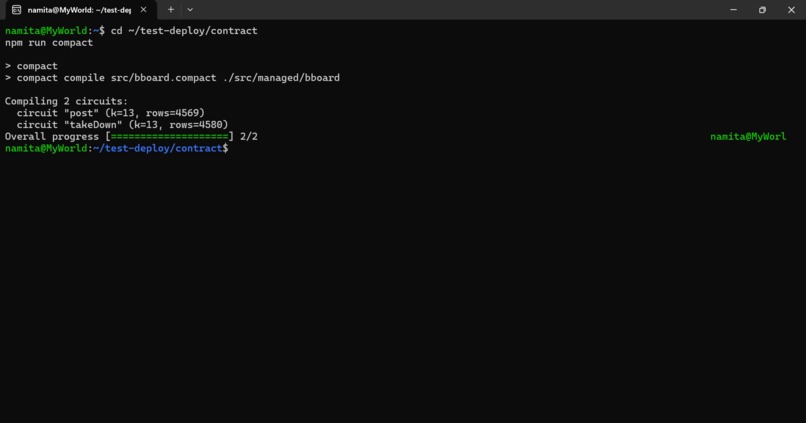The image size is (806, 423).
Task: Click the 'compact compile src/bboard.compact' line
Action: pyautogui.click(x=172, y=78)
